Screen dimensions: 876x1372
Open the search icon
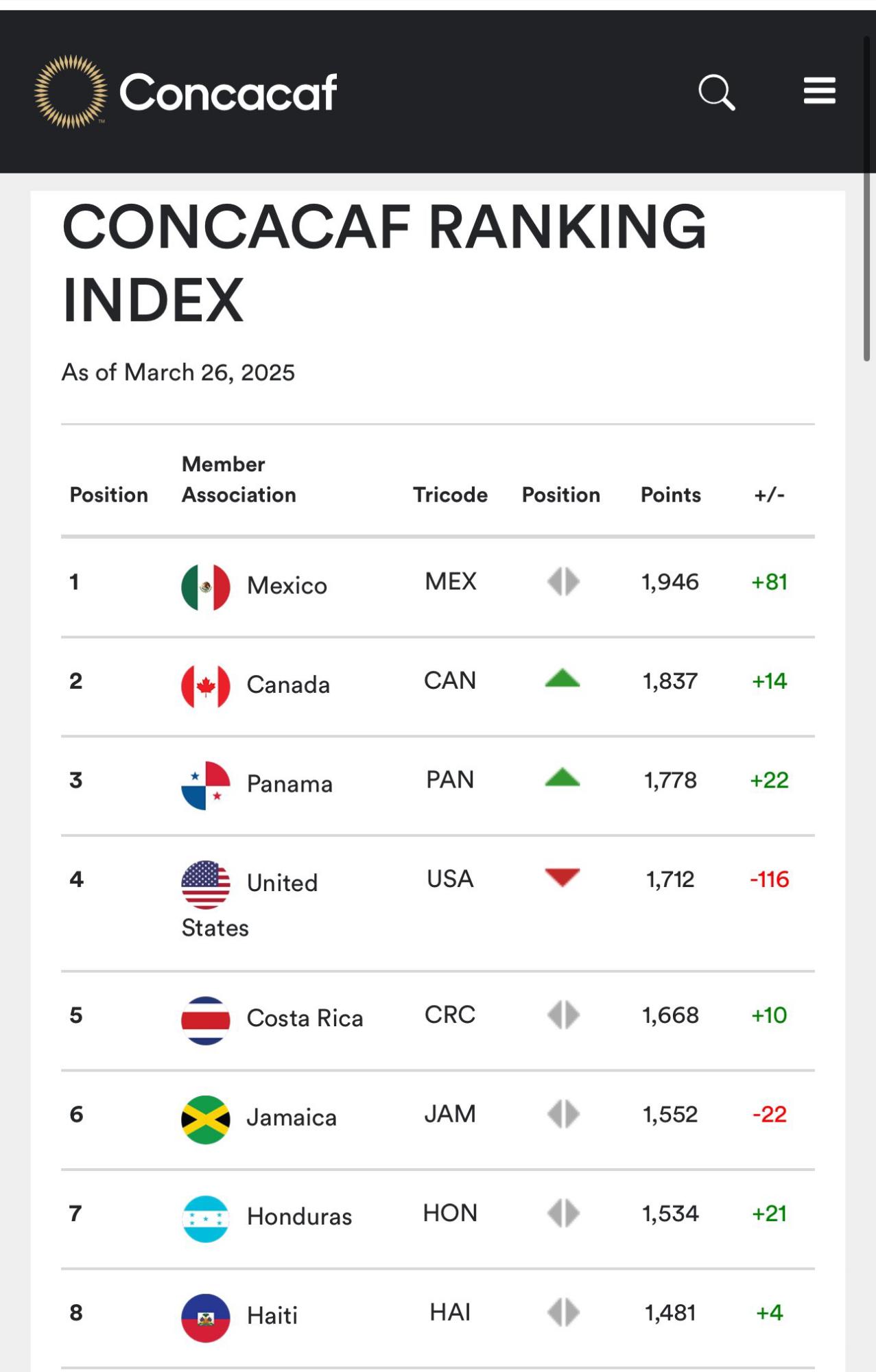click(716, 91)
